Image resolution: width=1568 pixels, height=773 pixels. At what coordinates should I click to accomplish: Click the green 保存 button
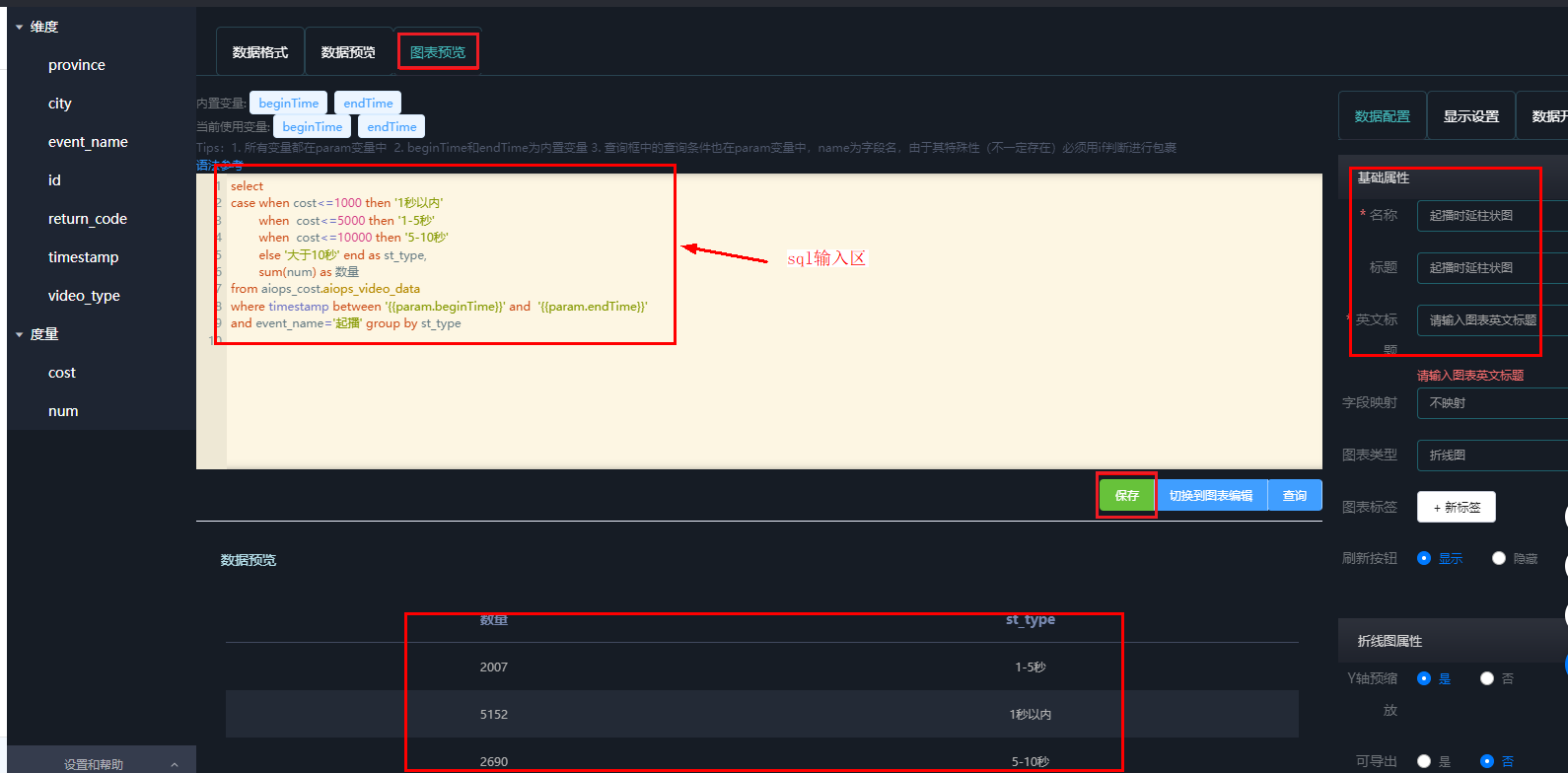click(x=1127, y=496)
